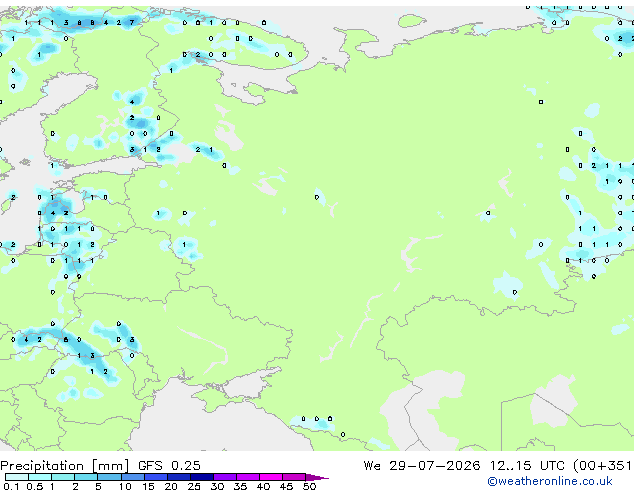Click the GFS 0.25 model label

pos(169,466)
